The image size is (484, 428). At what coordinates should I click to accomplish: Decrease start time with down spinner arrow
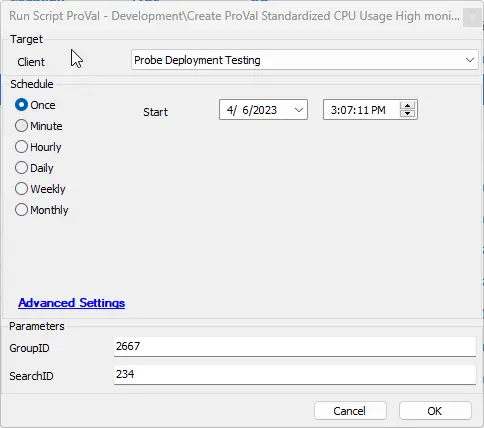407,114
